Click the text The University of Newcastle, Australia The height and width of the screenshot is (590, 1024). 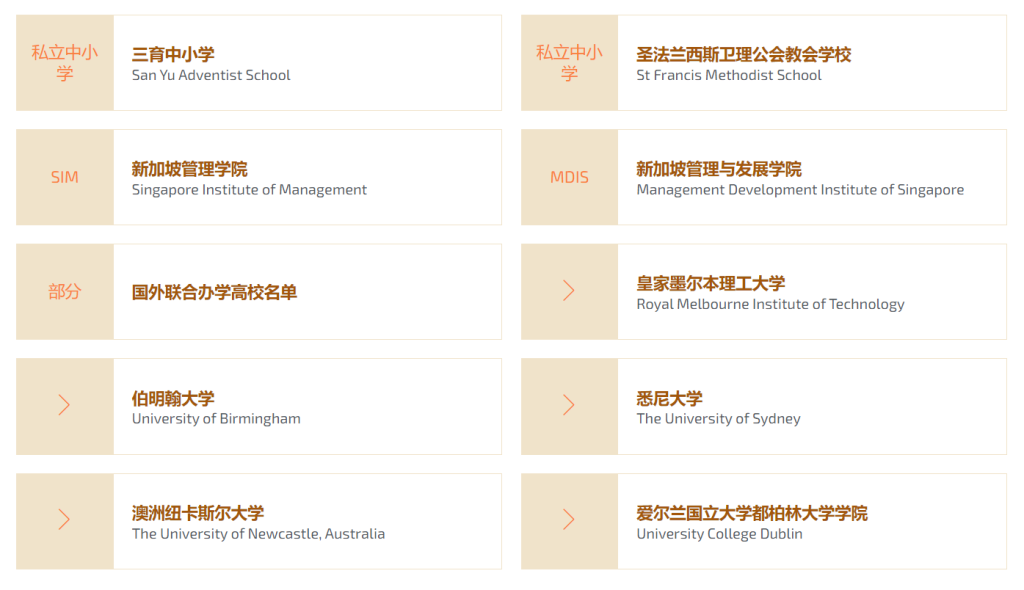click(259, 534)
